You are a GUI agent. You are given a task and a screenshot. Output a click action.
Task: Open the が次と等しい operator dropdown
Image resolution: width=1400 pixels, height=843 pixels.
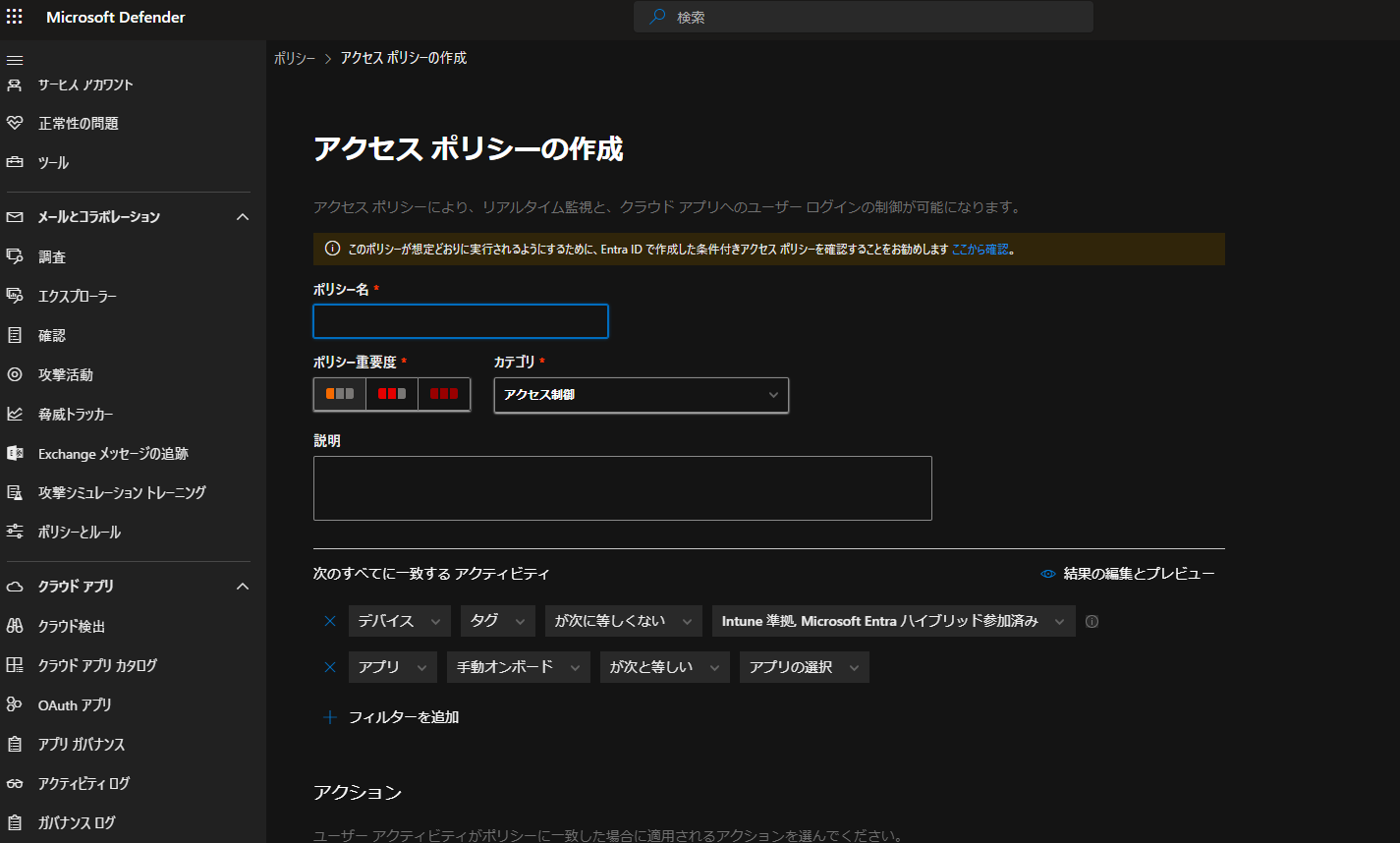[x=665, y=667]
